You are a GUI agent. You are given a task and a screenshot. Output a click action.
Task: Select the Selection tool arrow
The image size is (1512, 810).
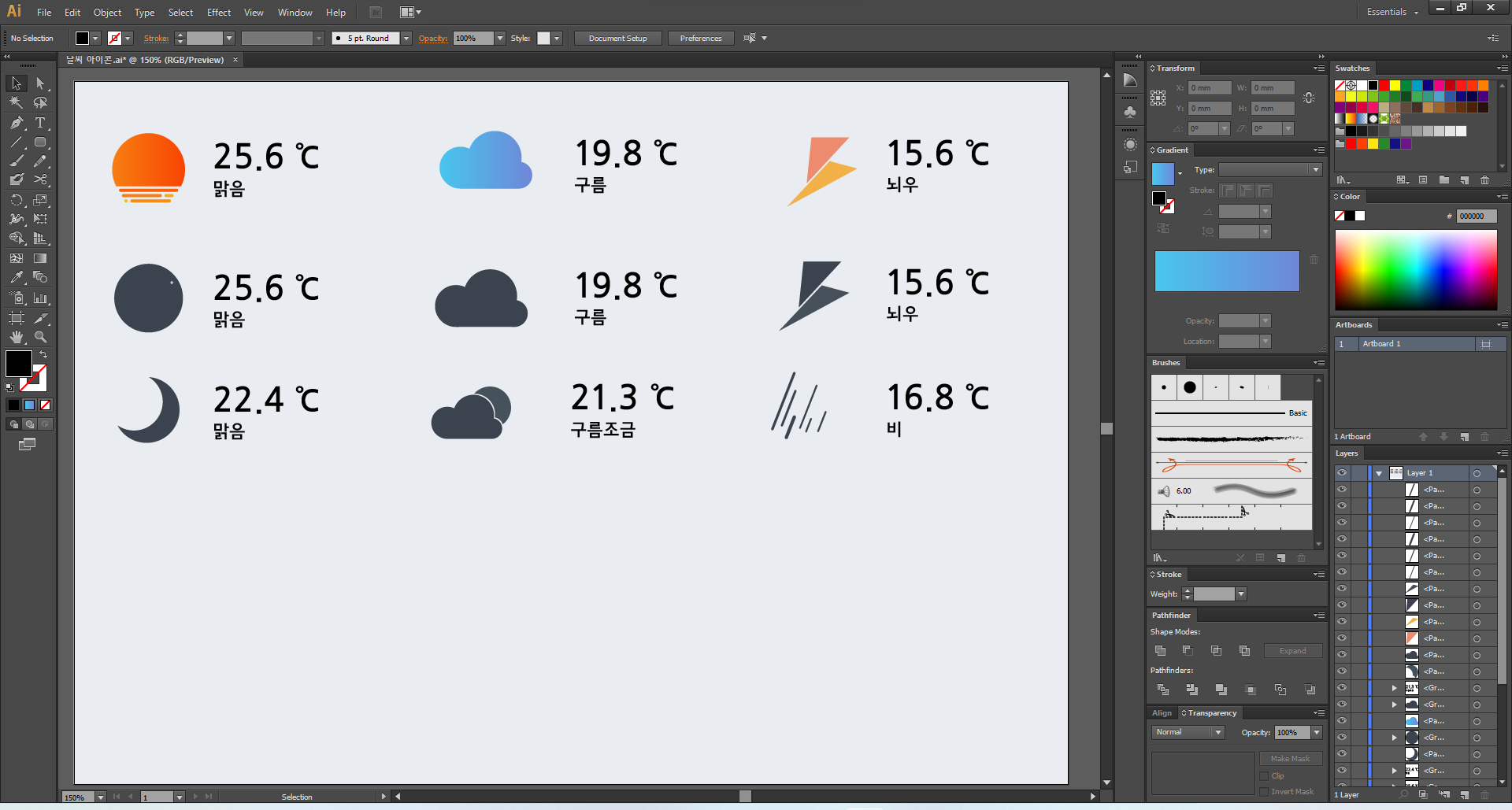(16, 83)
